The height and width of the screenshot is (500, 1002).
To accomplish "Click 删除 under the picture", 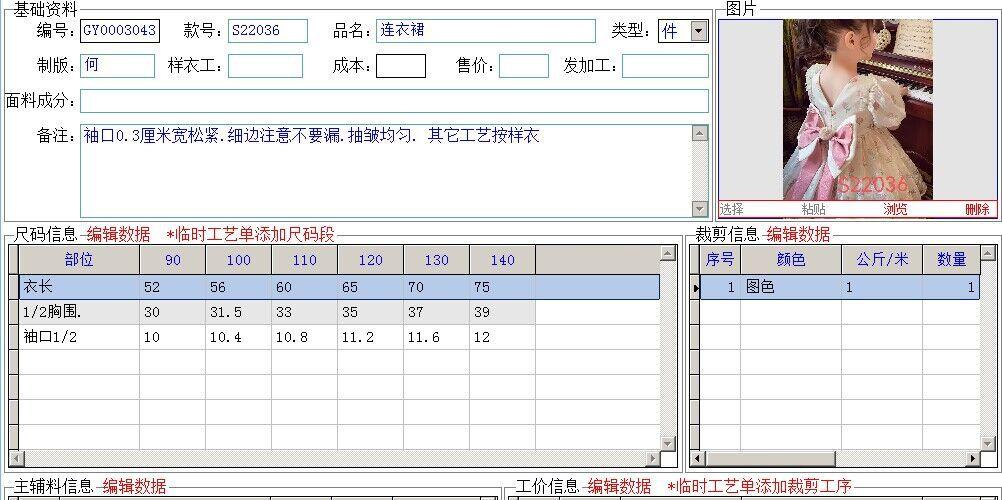I will [977, 209].
